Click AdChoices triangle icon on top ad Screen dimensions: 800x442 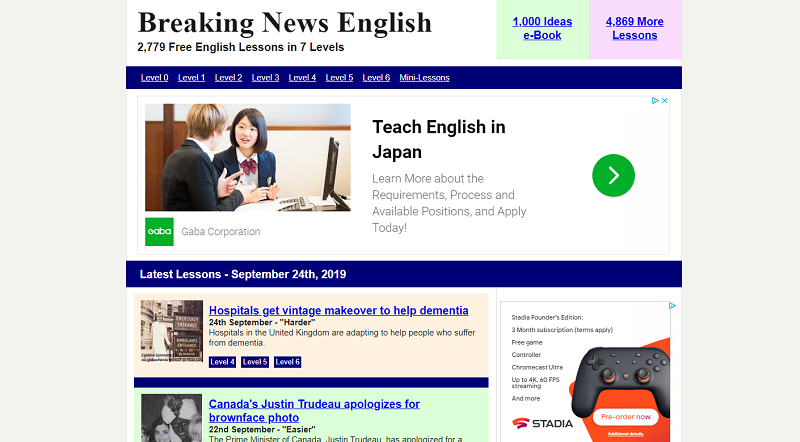coord(655,101)
